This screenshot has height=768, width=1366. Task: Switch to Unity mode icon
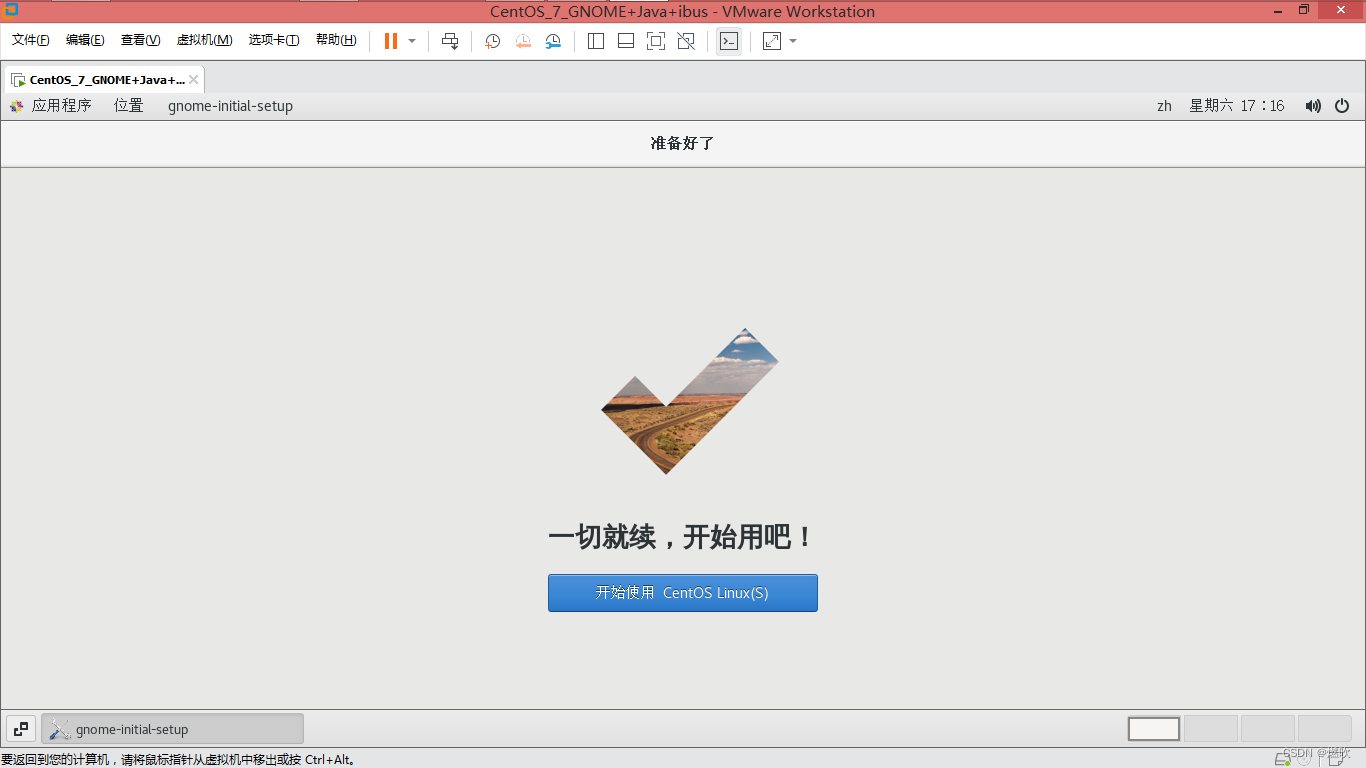point(686,41)
